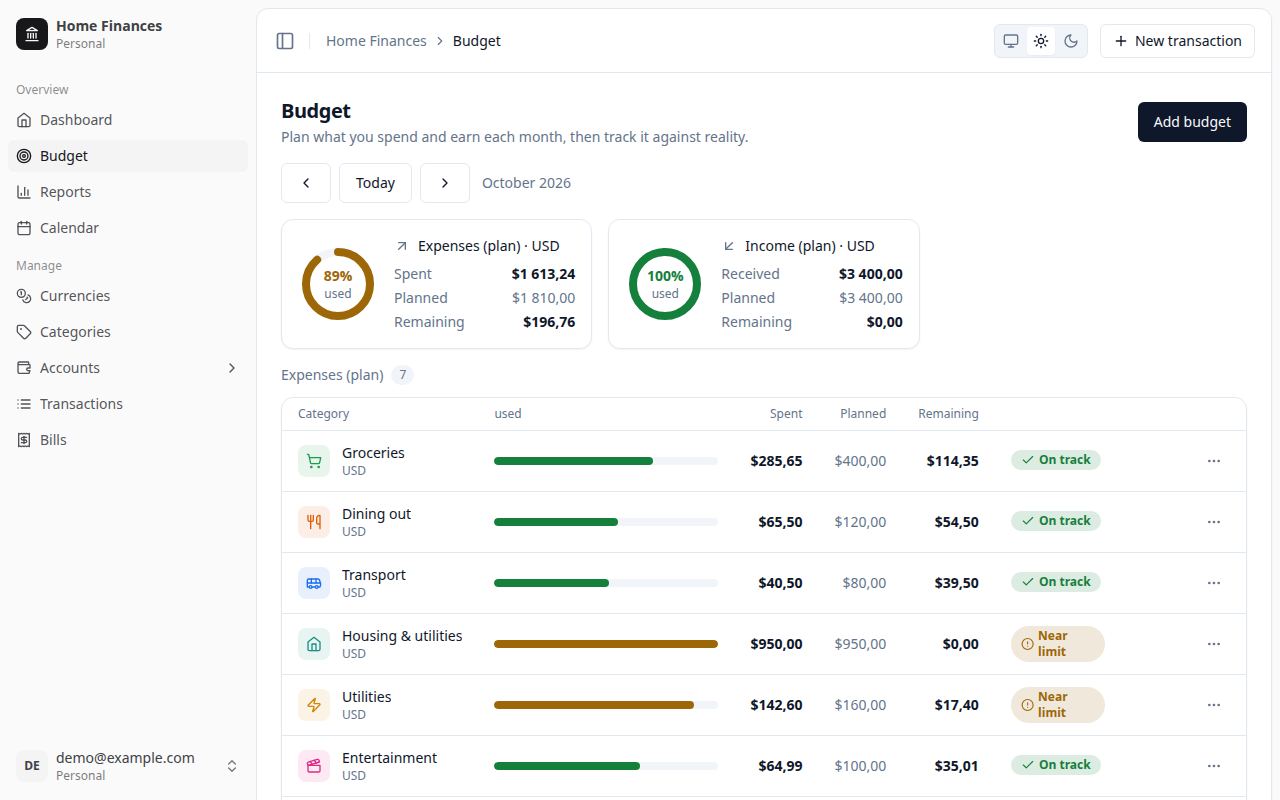The width and height of the screenshot is (1280, 800).
Task: Click the 89% used expenses ring
Action: pyautogui.click(x=338, y=284)
